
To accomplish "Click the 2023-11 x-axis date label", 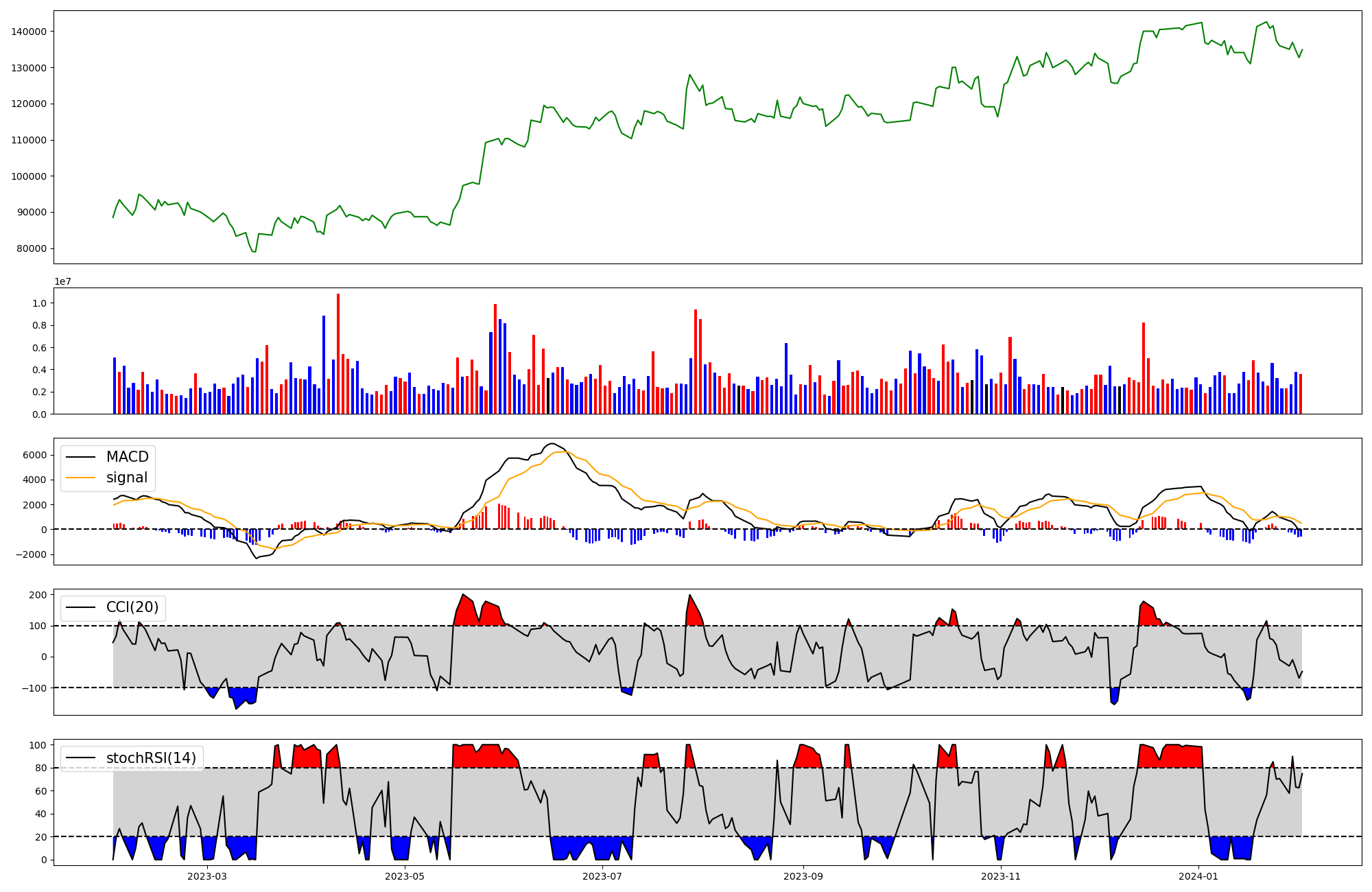I will [1001, 876].
